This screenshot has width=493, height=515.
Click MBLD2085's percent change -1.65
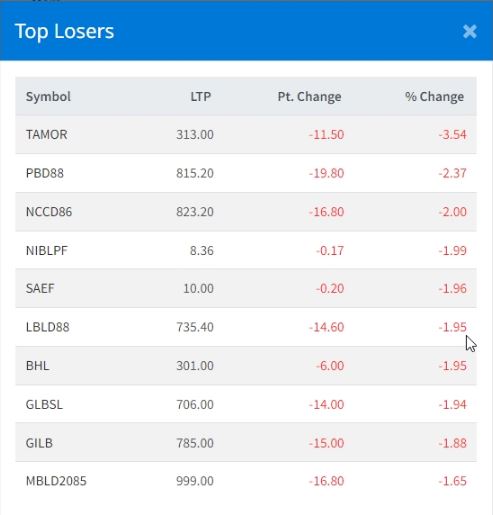pos(452,481)
